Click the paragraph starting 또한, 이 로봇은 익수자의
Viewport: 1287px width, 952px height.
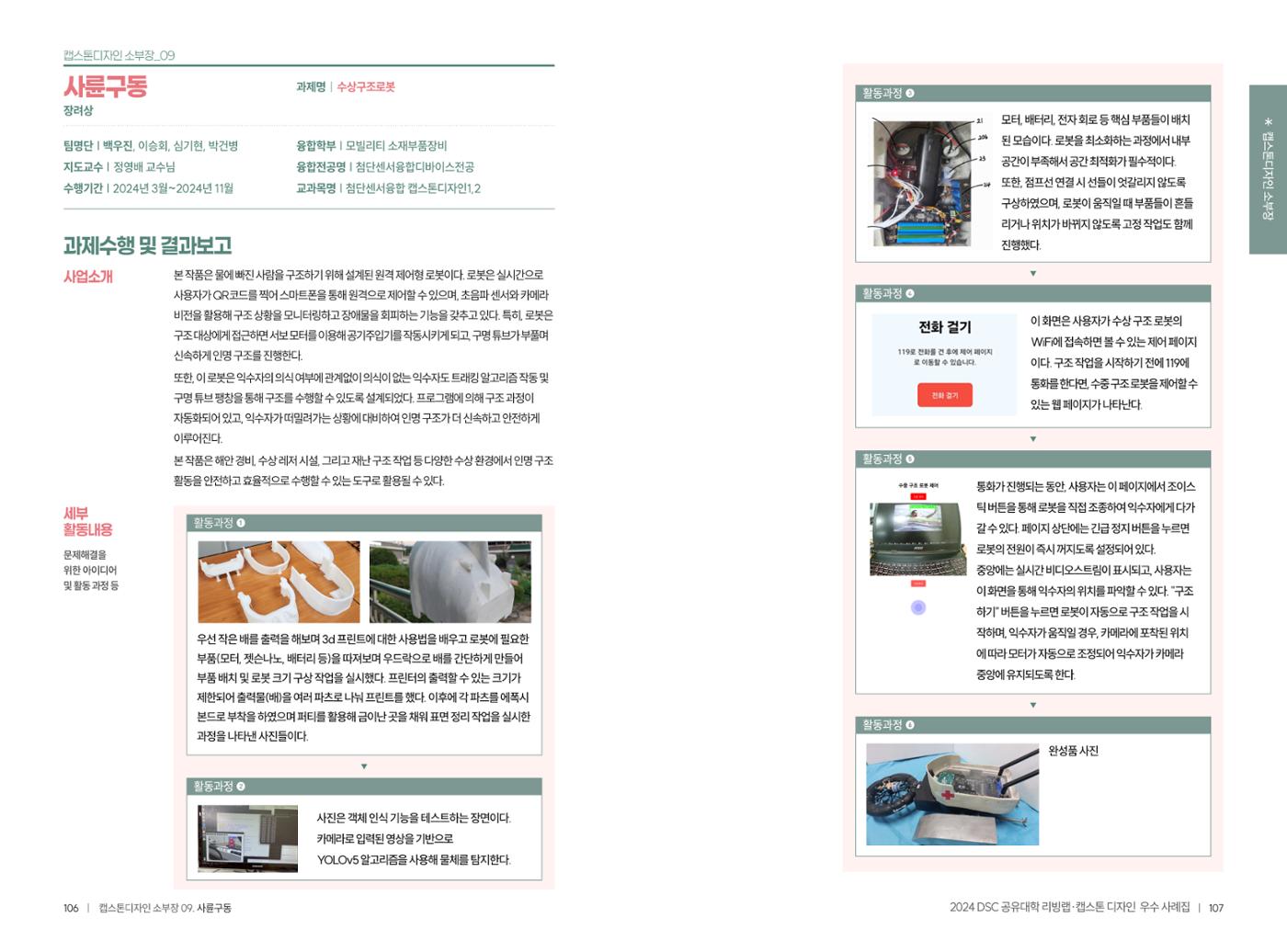tap(361, 407)
